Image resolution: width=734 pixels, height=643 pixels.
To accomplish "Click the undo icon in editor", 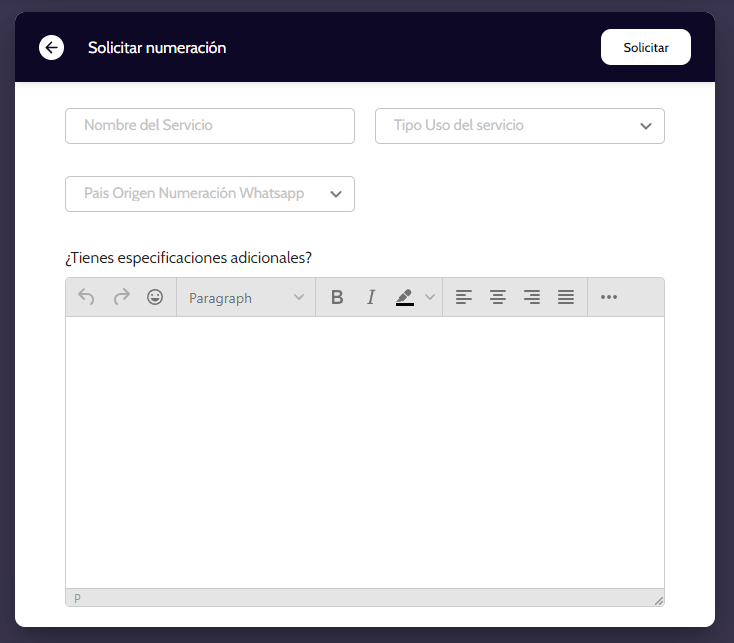I will tap(87, 297).
